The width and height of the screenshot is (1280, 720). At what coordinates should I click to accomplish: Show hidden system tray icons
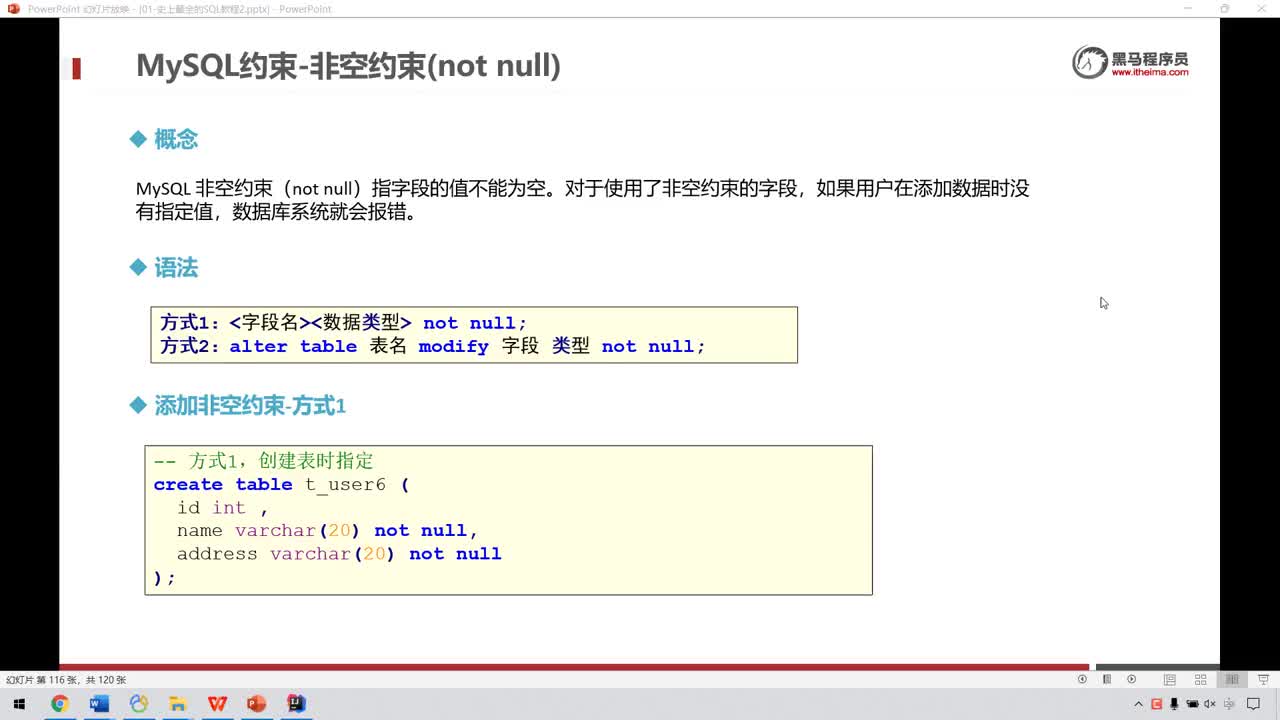(x=1138, y=704)
